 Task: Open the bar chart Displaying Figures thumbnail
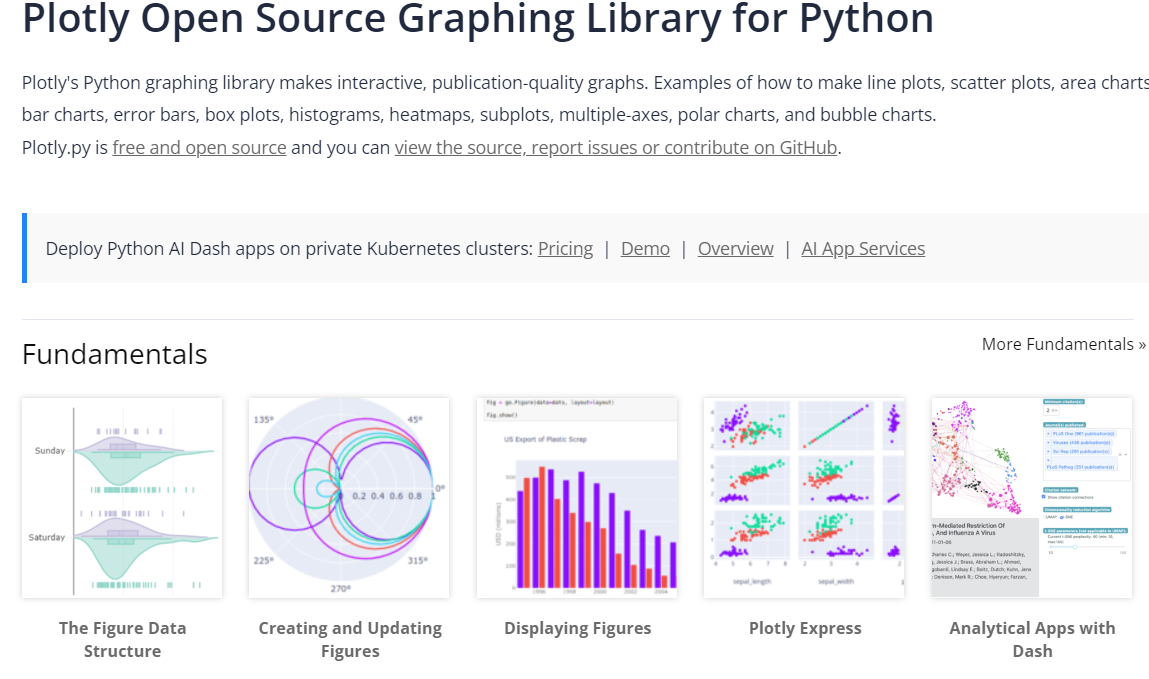577,498
